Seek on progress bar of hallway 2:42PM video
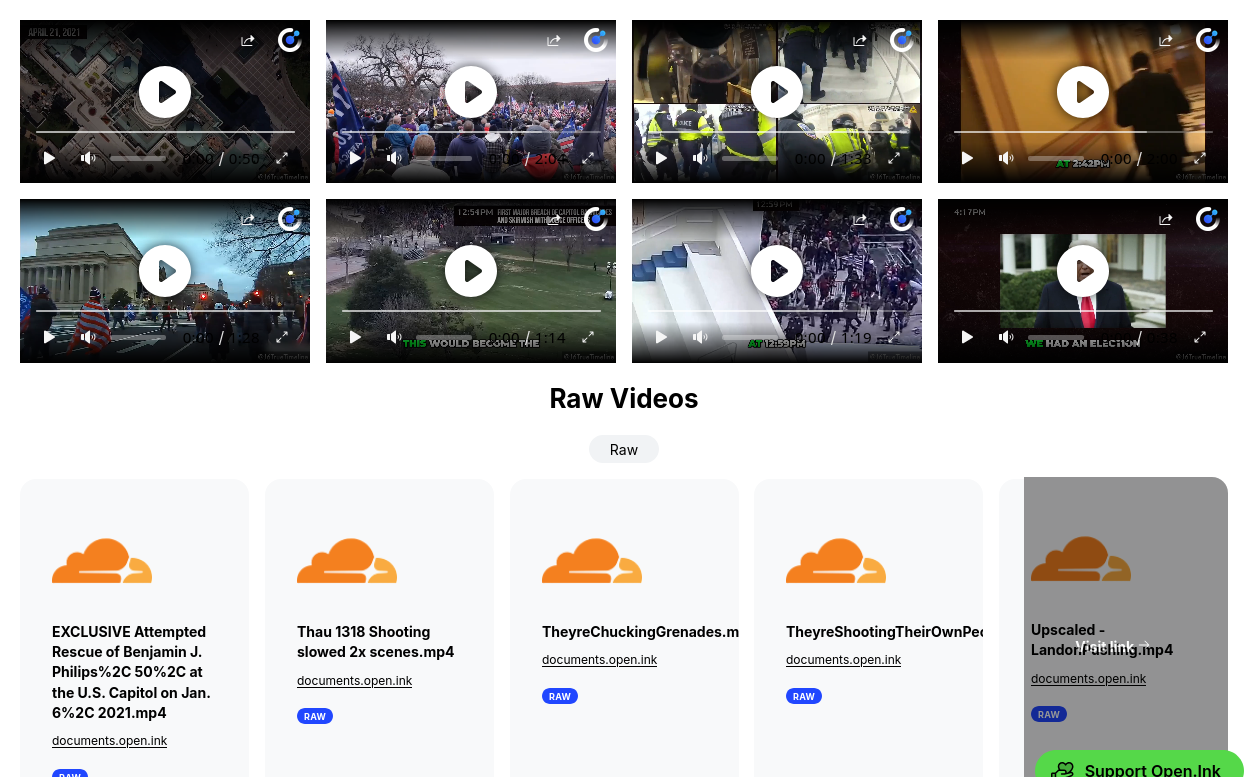This screenshot has width=1248, height=777. [x=1083, y=131]
